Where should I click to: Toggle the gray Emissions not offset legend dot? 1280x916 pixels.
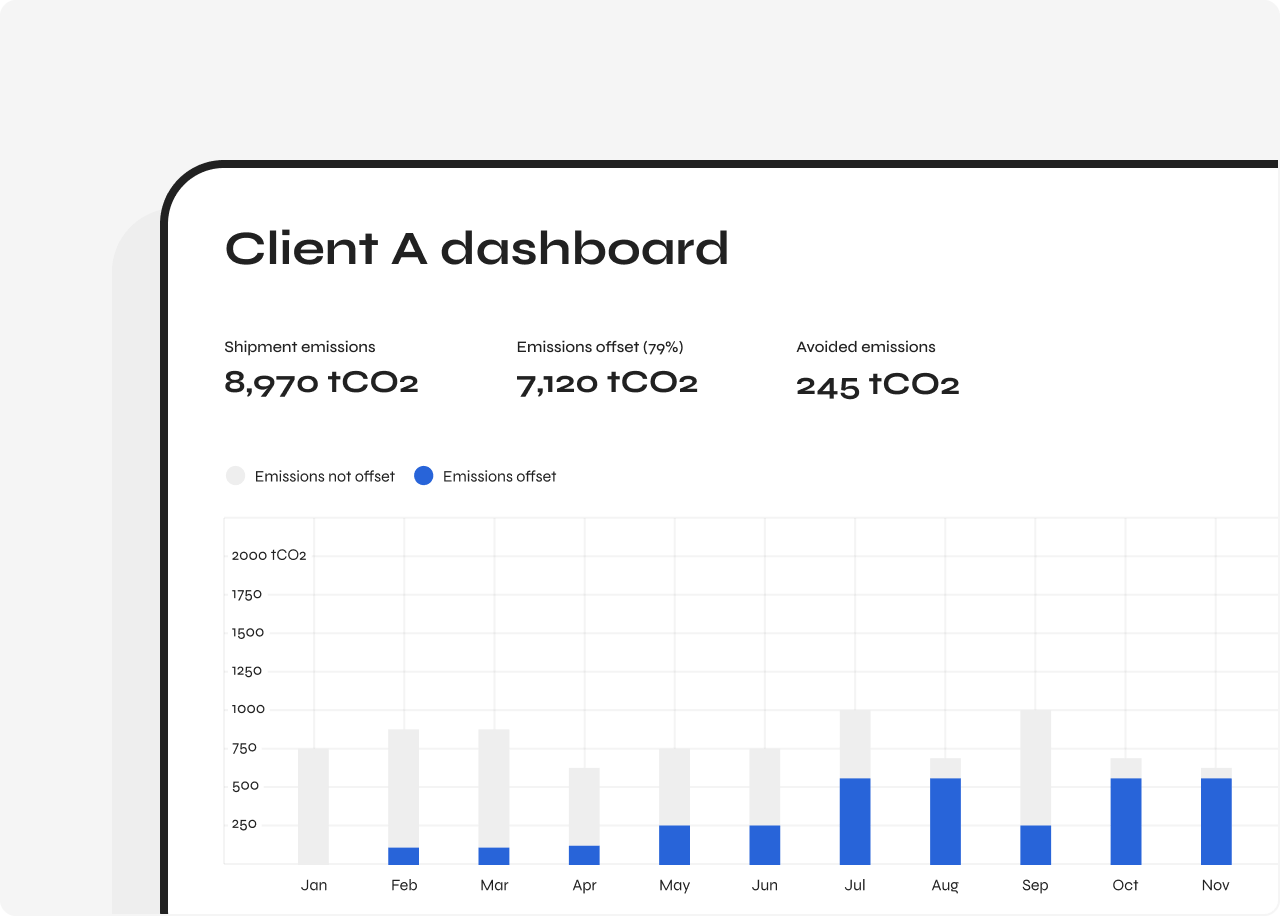point(235,475)
